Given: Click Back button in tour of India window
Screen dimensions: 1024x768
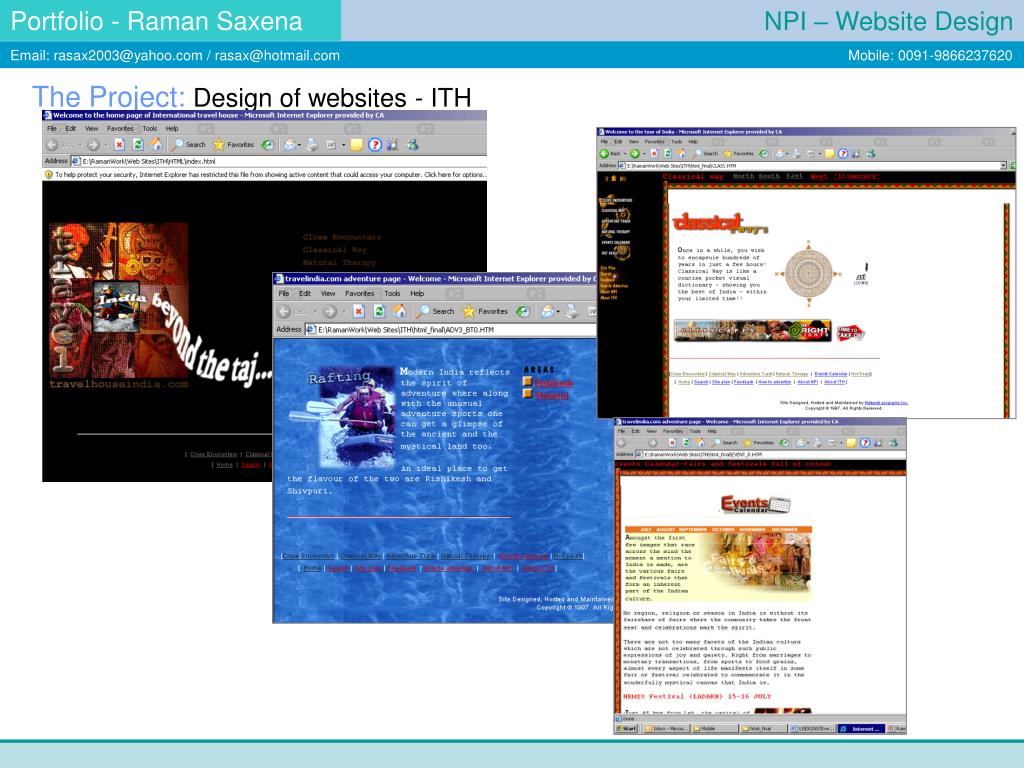Looking at the screenshot, I should (611, 153).
